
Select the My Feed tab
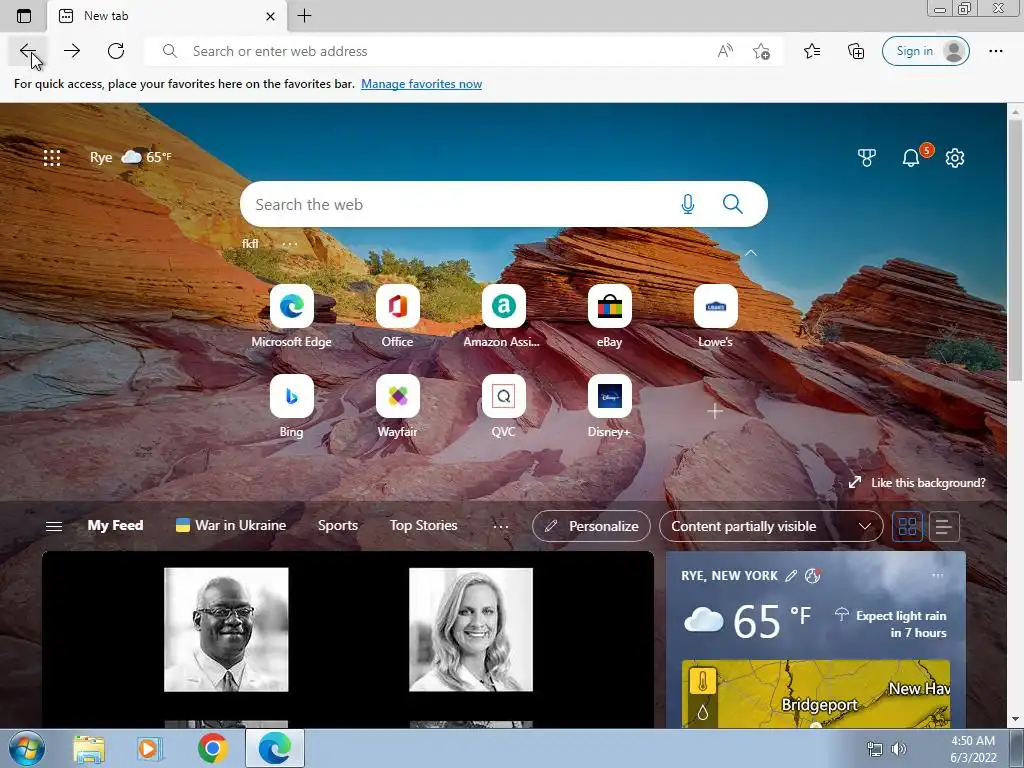pyautogui.click(x=115, y=526)
